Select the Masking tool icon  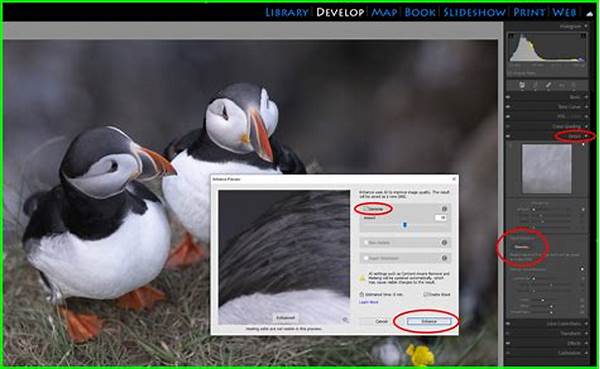pyautogui.click(x=574, y=85)
